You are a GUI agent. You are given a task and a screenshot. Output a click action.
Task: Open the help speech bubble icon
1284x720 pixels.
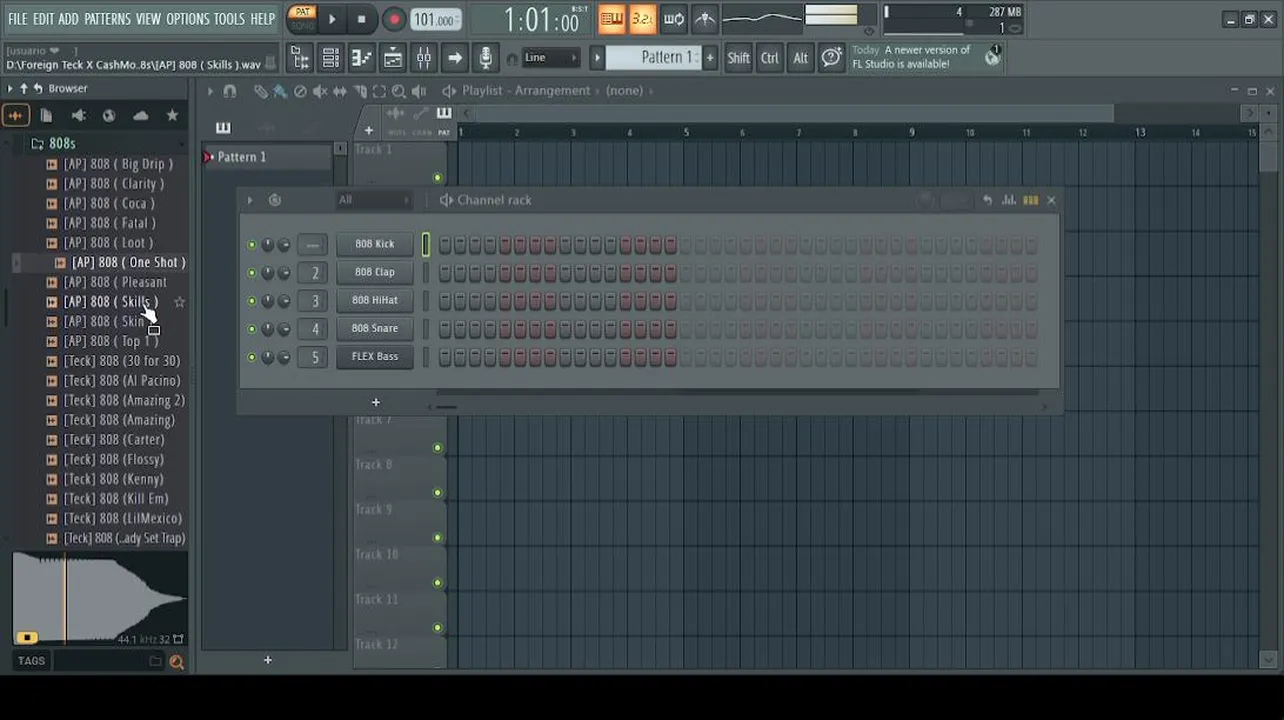(x=831, y=58)
